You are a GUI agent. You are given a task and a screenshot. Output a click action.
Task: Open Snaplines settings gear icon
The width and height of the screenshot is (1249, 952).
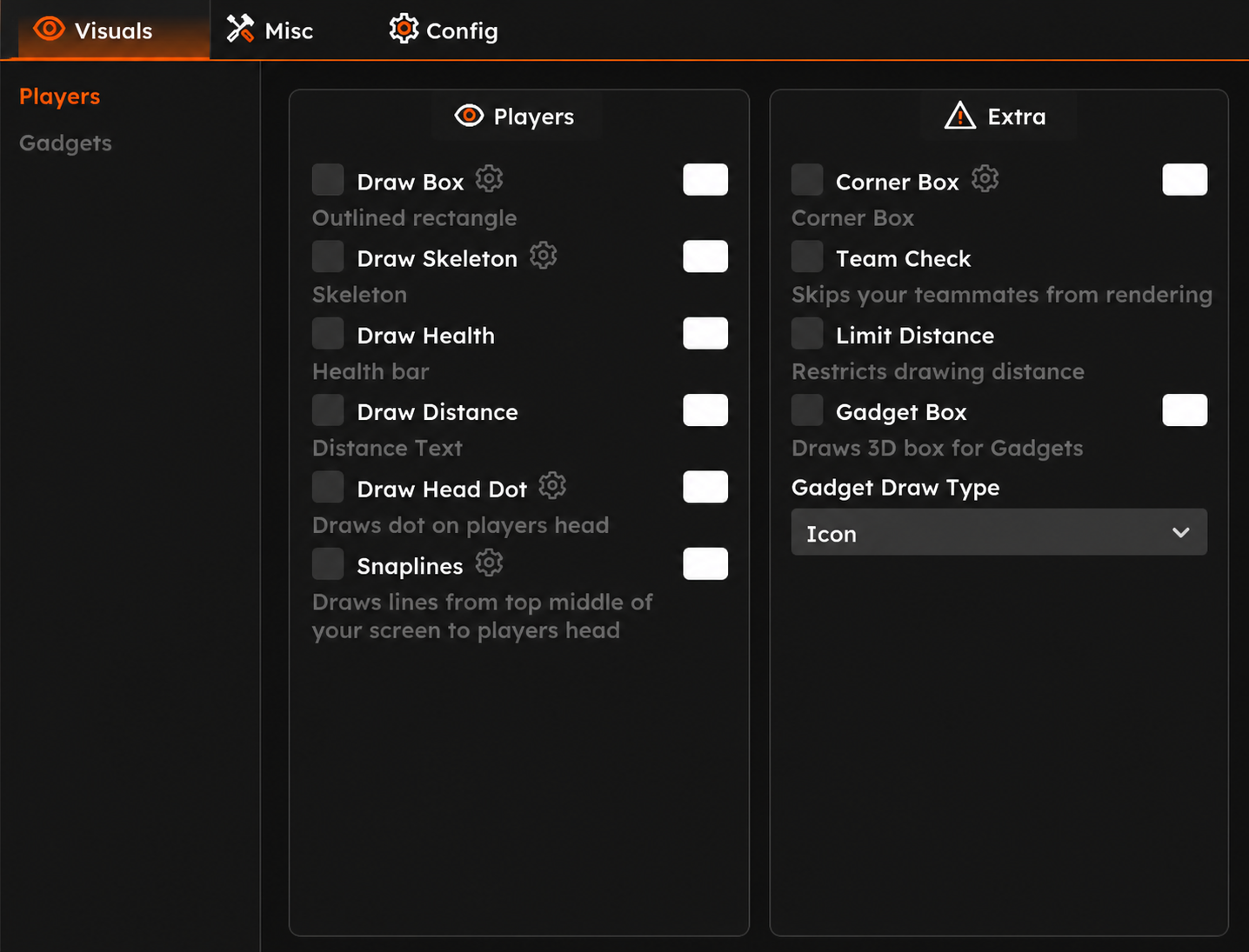click(x=489, y=563)
